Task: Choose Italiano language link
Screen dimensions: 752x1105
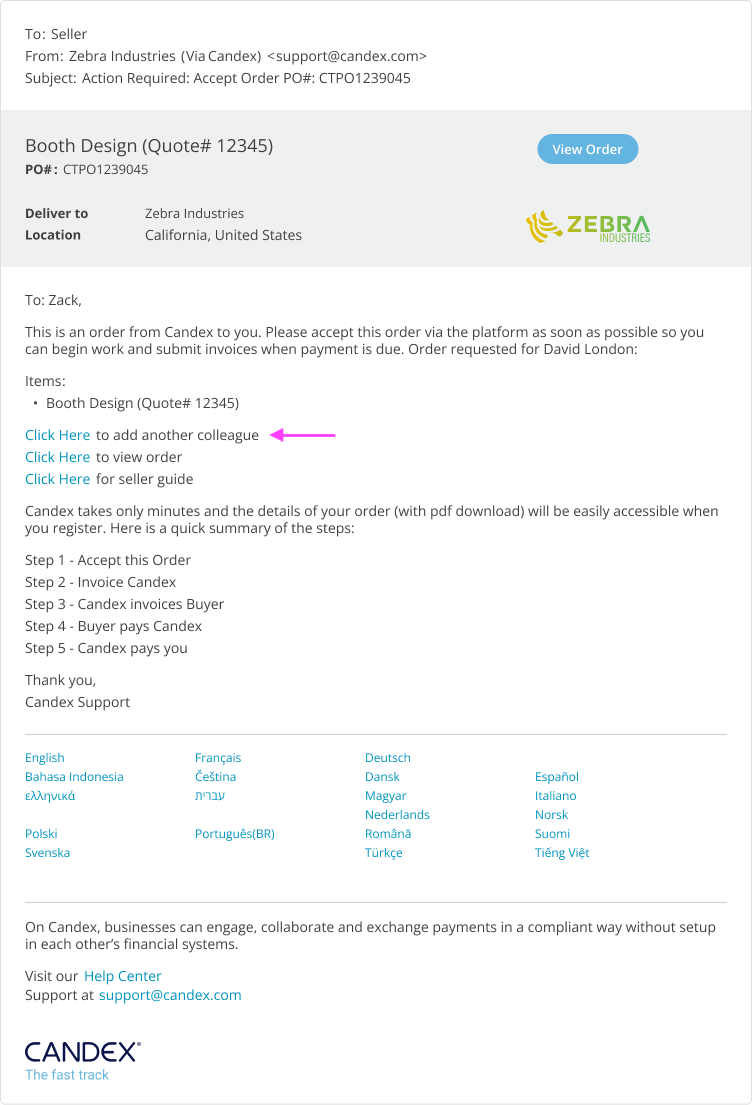Action: (556, 796)
